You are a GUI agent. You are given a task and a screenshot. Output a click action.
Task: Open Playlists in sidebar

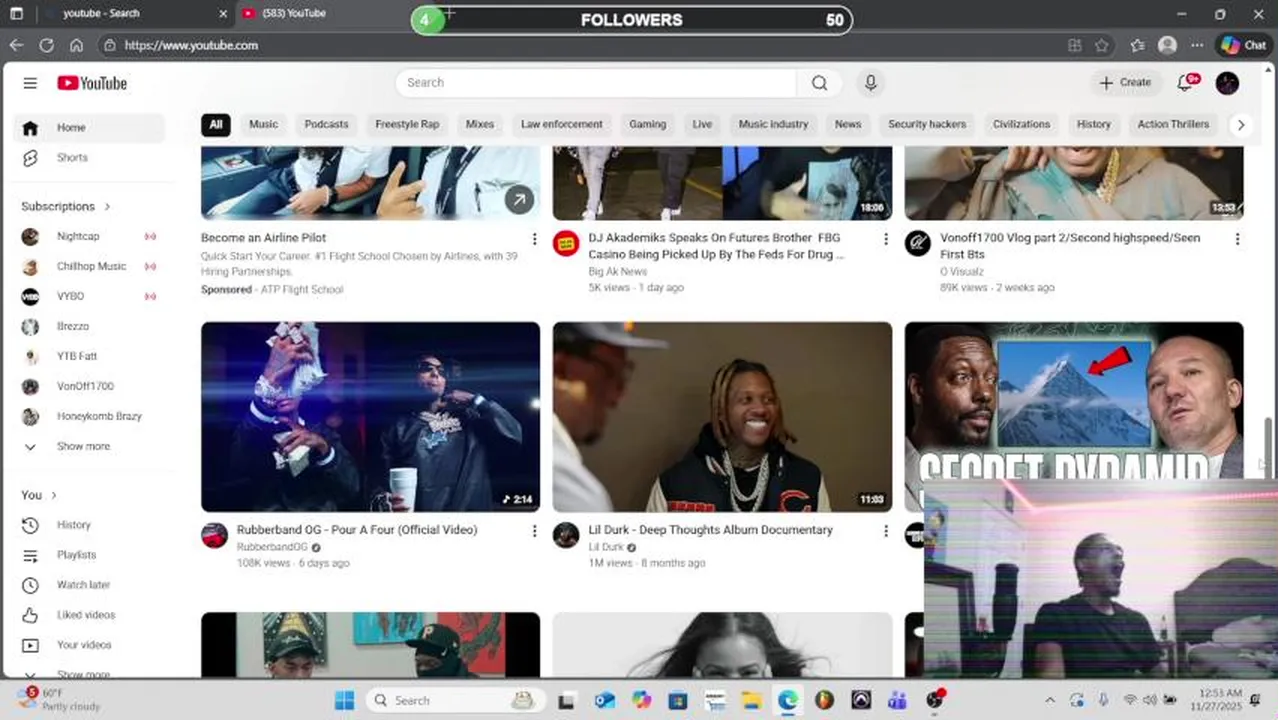pyautogui.click(x=90, y=555)
